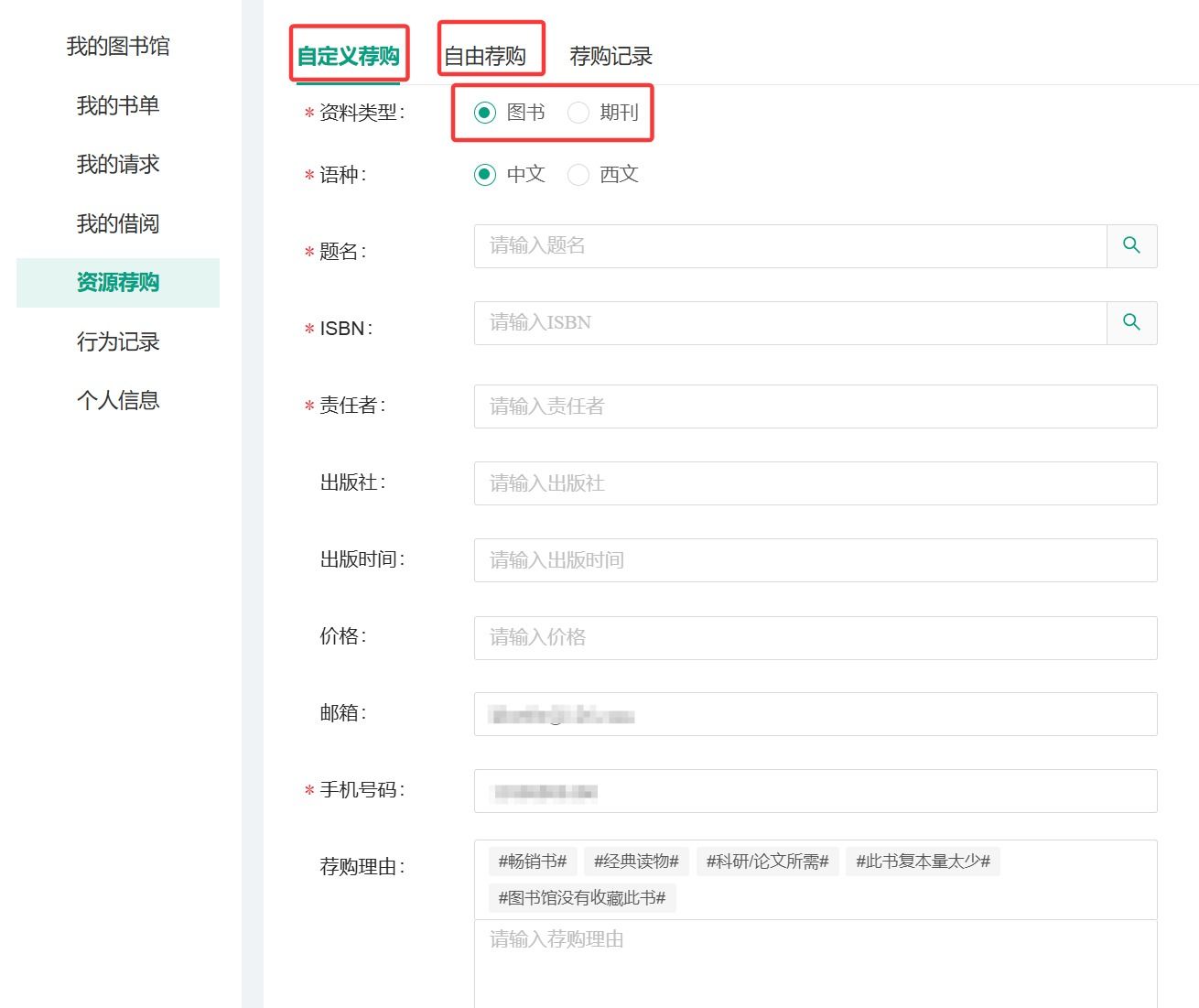
Task: Select the 图书 radio button
Action: pos(485,113)
